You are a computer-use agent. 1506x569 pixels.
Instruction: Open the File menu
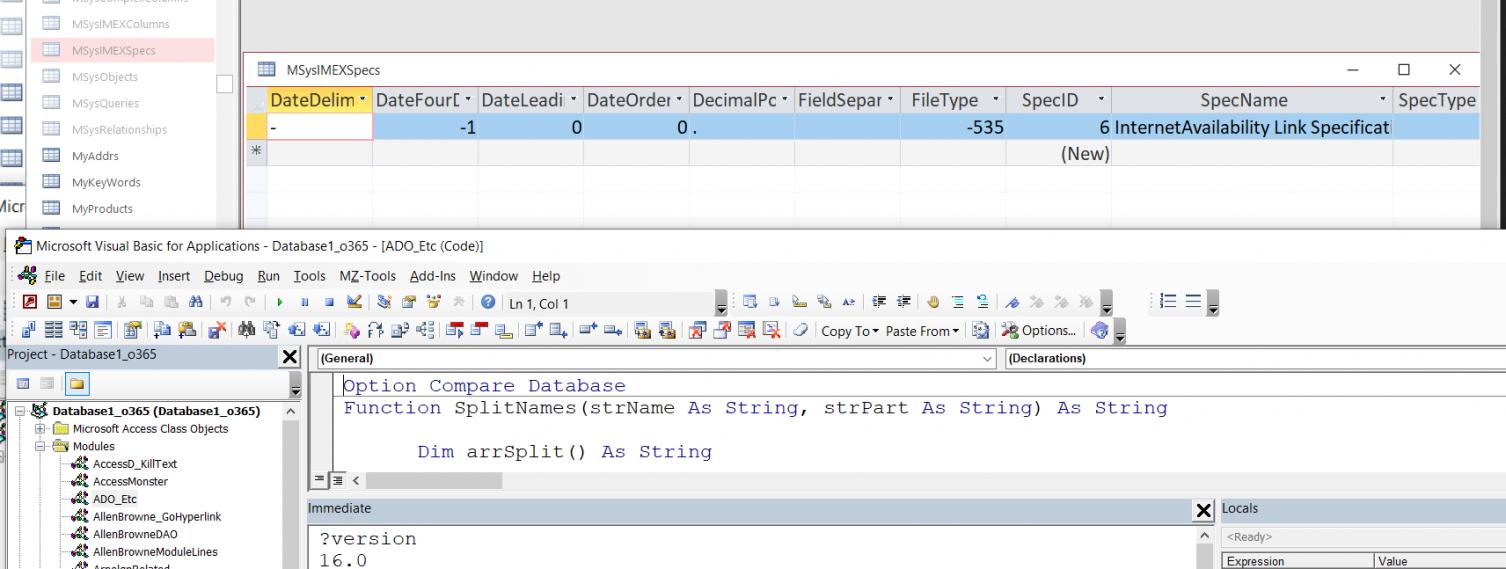(55, 276)
